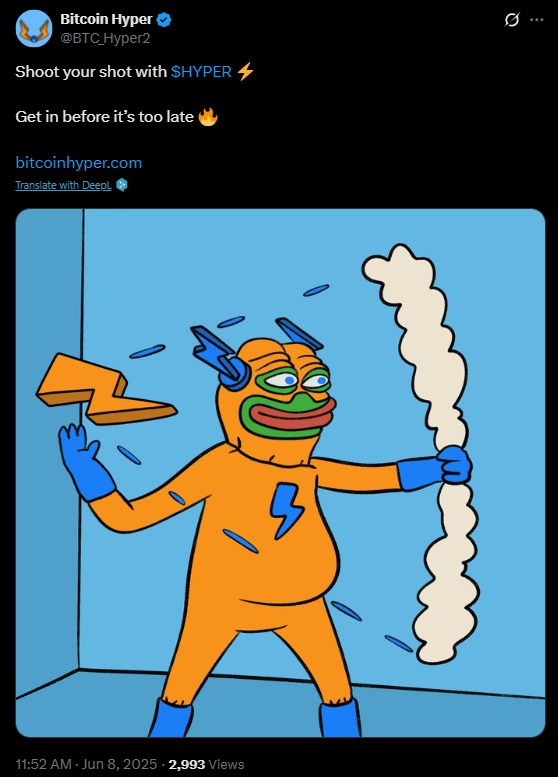Click the 11:52 AM timestamp
Image resolution: width=558 pixels, height=777 pixels.
(x=44, y=764)
